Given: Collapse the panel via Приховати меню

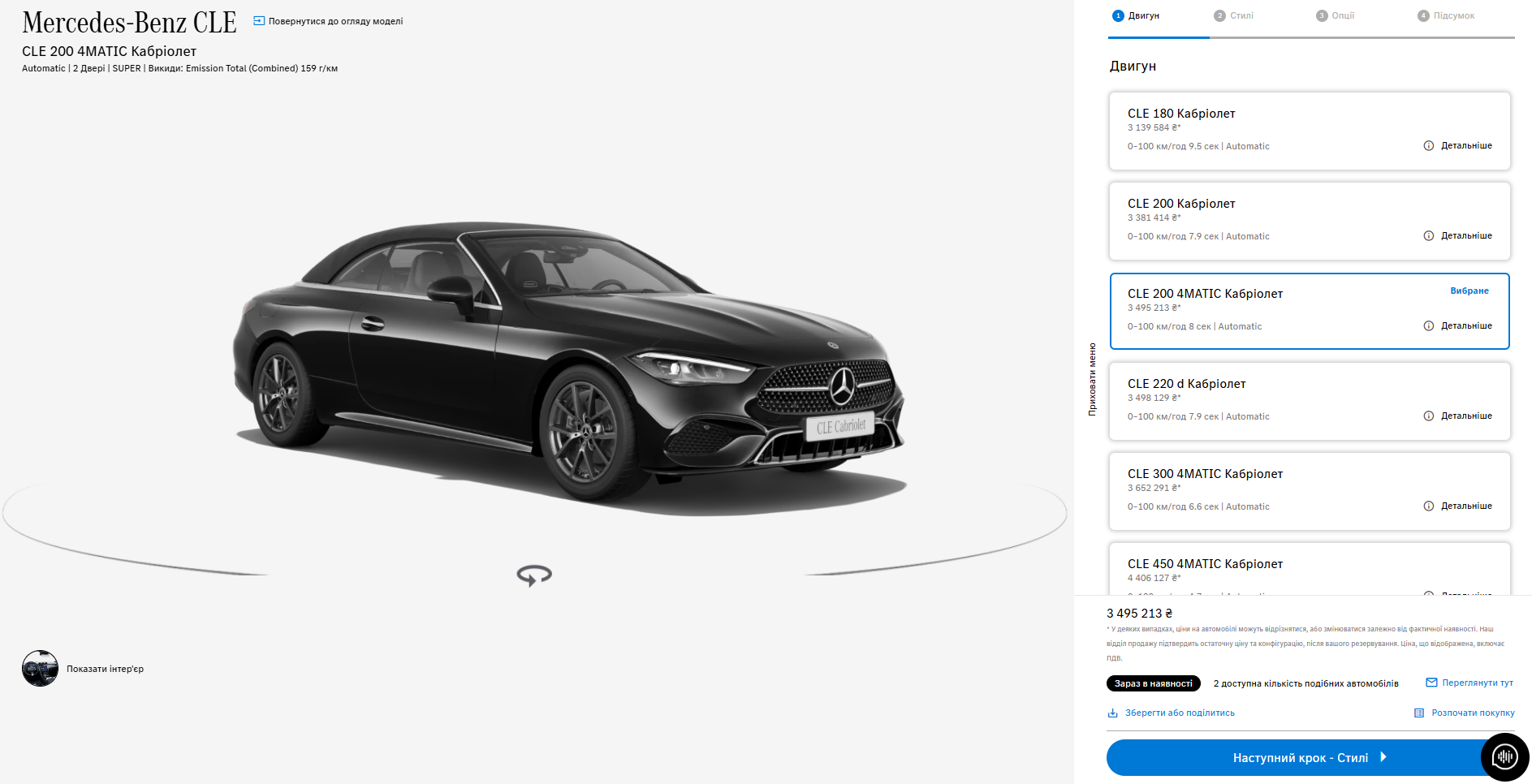Looking at the screenshot, I should [1092, 379].
